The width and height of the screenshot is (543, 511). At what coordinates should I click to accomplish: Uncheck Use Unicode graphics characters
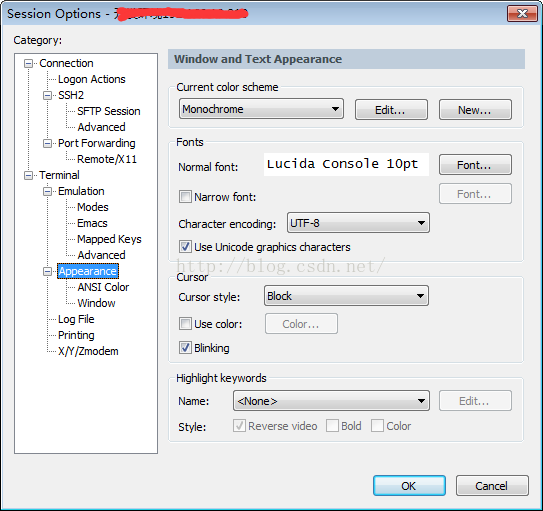tap(185, 247)
